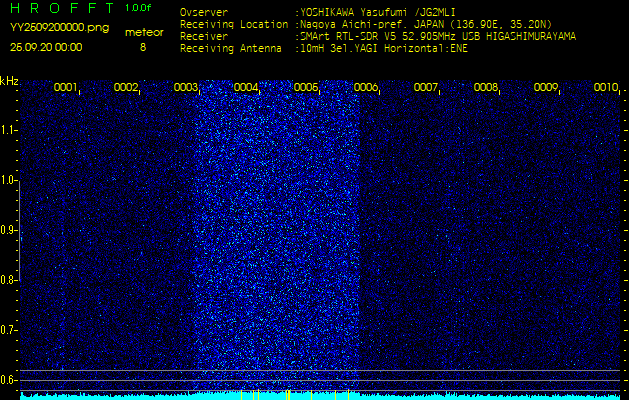Click the kHz axis unit label

click(9, 81)
